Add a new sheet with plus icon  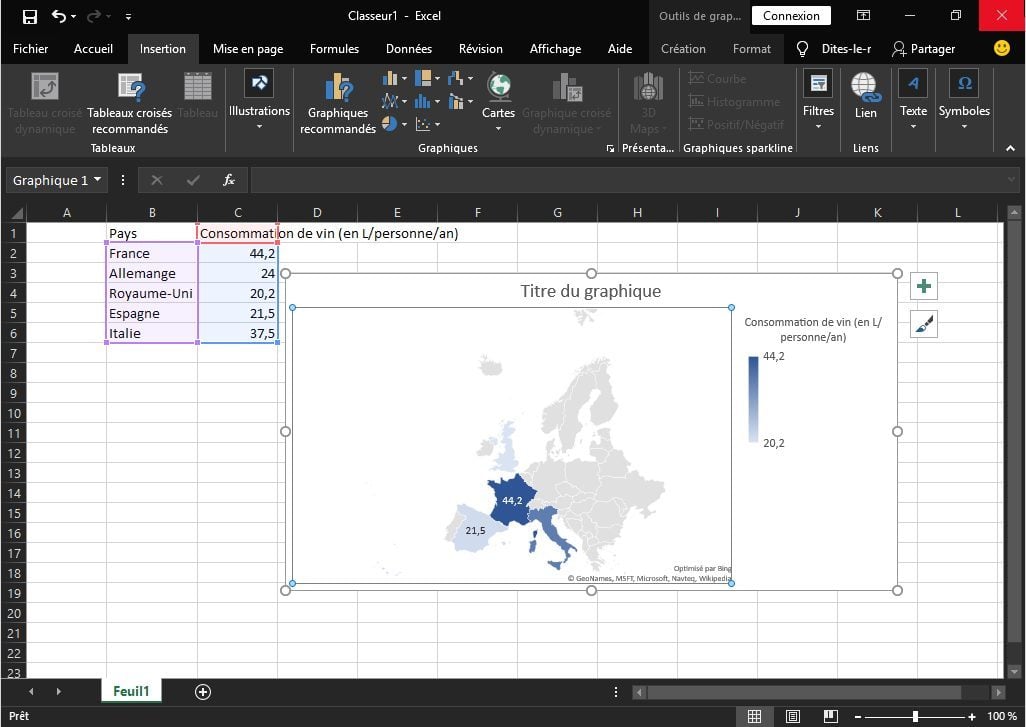(203, 692)
